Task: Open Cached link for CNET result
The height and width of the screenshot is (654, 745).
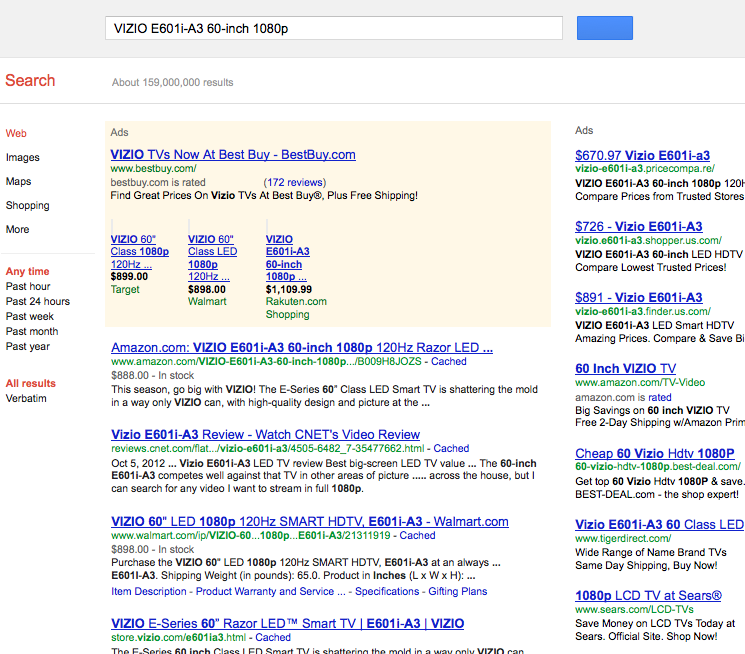Action: (451, 448)
